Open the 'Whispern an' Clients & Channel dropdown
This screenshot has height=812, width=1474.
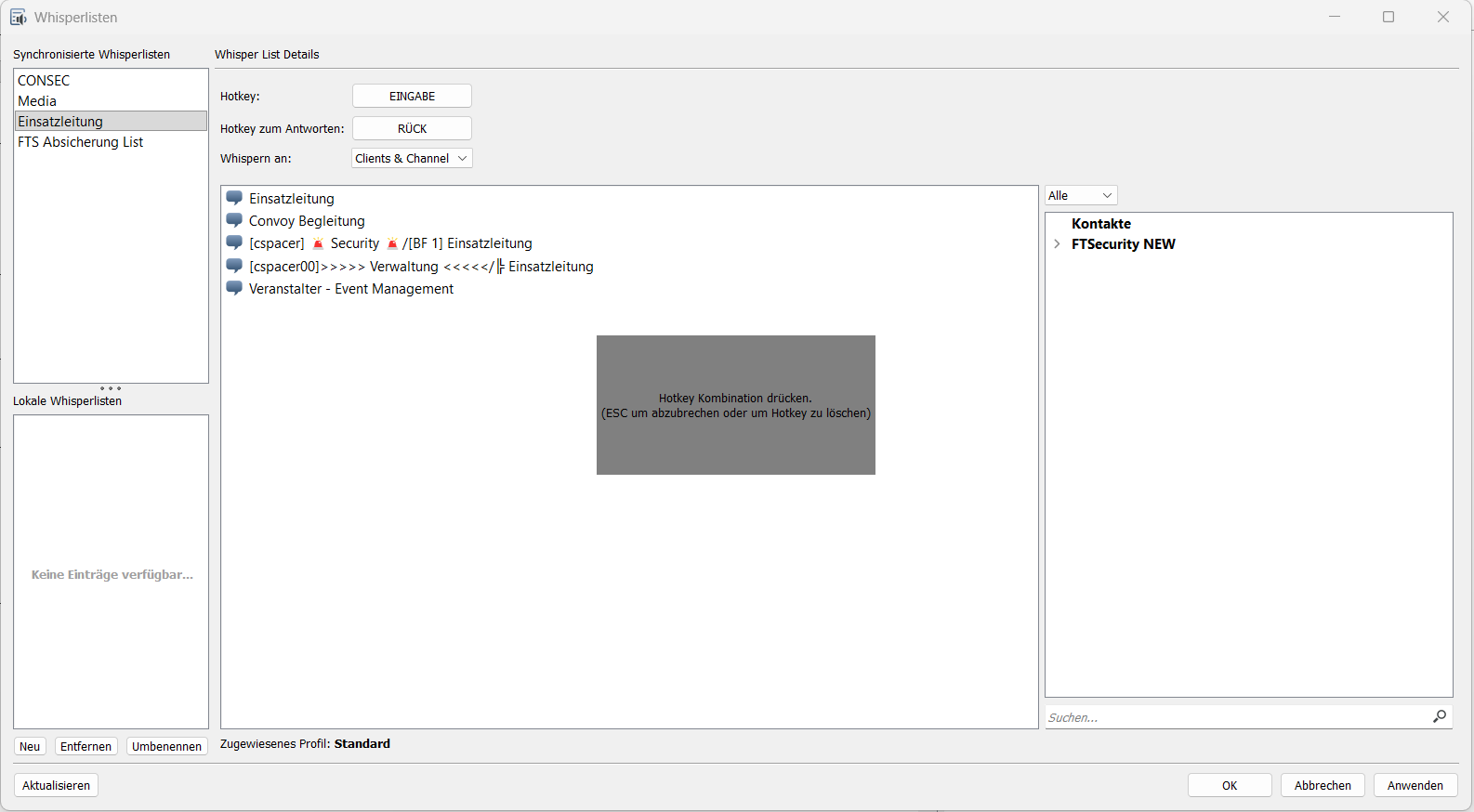pos(412,159)
